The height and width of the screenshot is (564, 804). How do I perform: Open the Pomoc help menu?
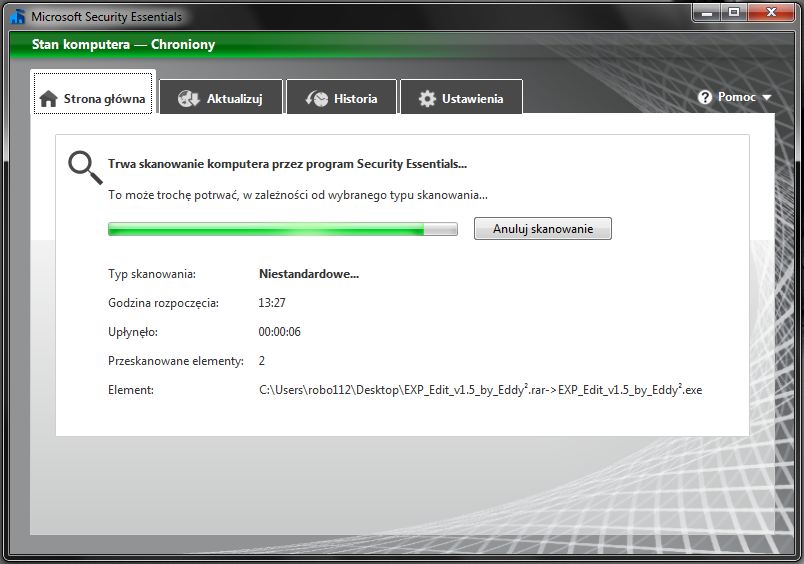(735, 97)
